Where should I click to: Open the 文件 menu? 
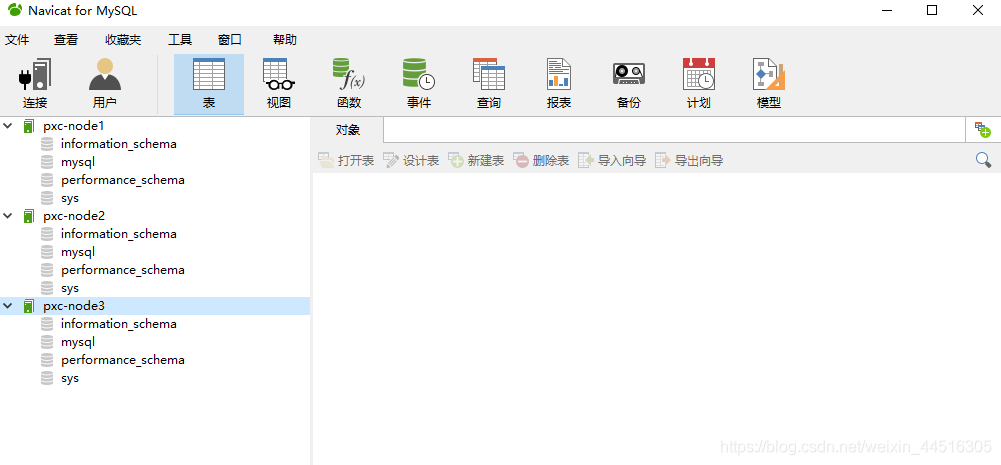click(x=17, y=40)
